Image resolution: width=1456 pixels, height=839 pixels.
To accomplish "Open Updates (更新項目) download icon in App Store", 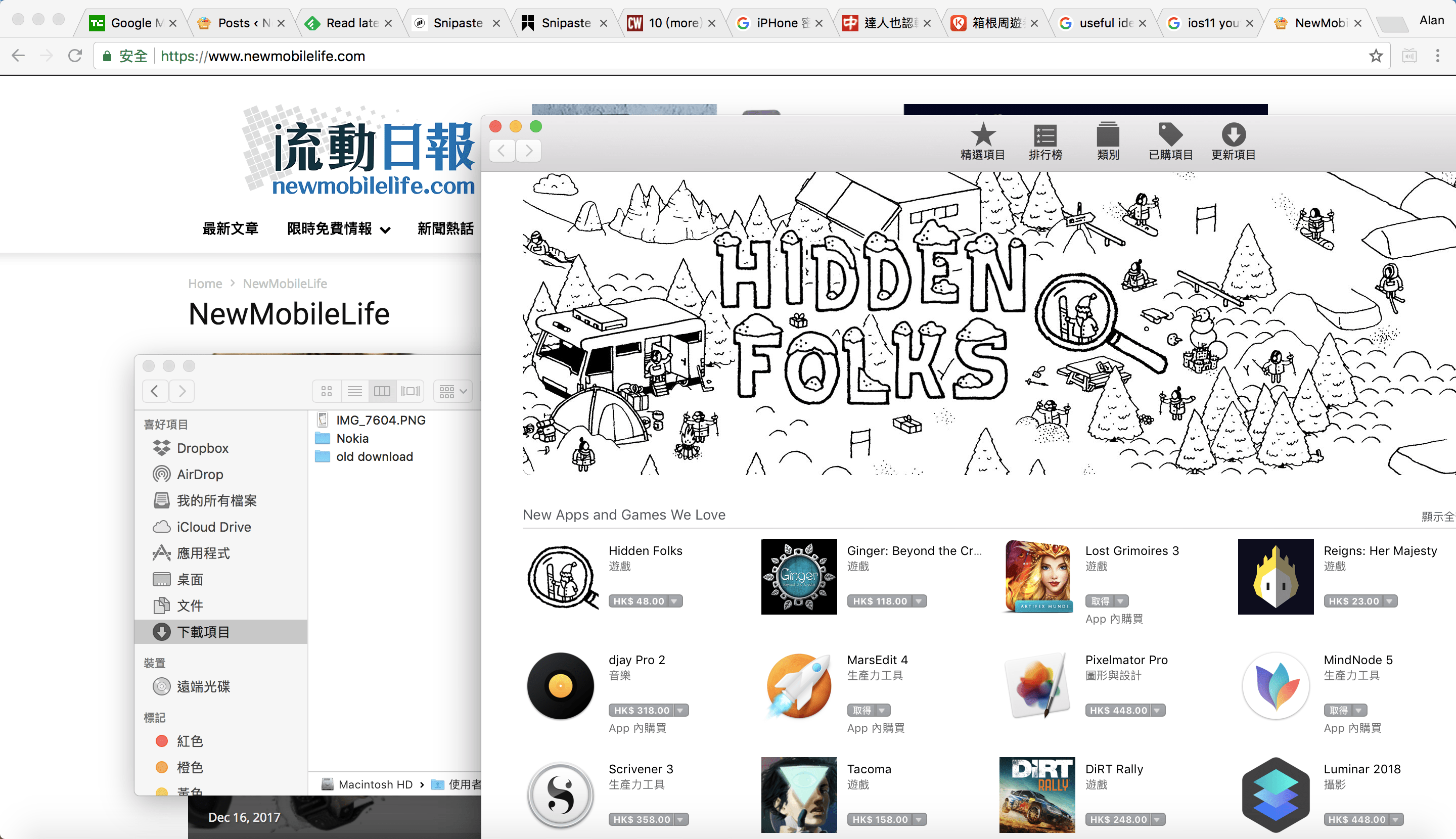I will [x=1234, y=141].
